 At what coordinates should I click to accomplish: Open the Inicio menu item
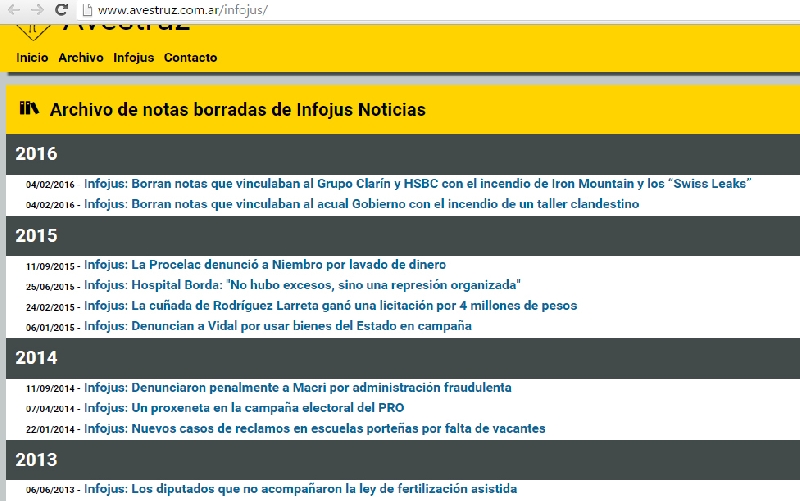click(32, 58)
